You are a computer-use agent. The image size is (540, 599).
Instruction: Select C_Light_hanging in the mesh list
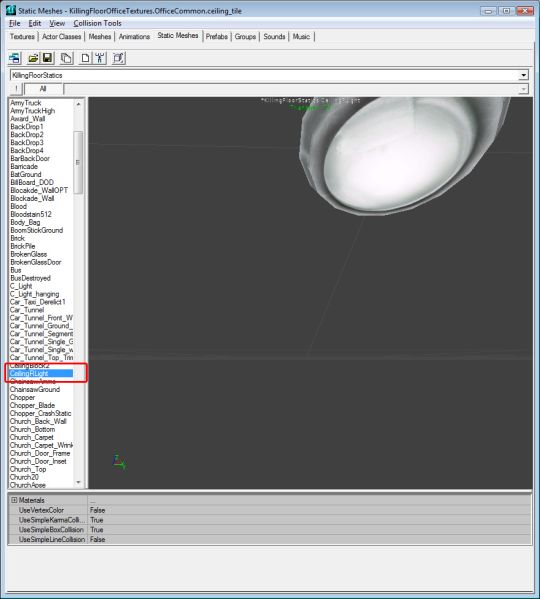pos(34,294)
